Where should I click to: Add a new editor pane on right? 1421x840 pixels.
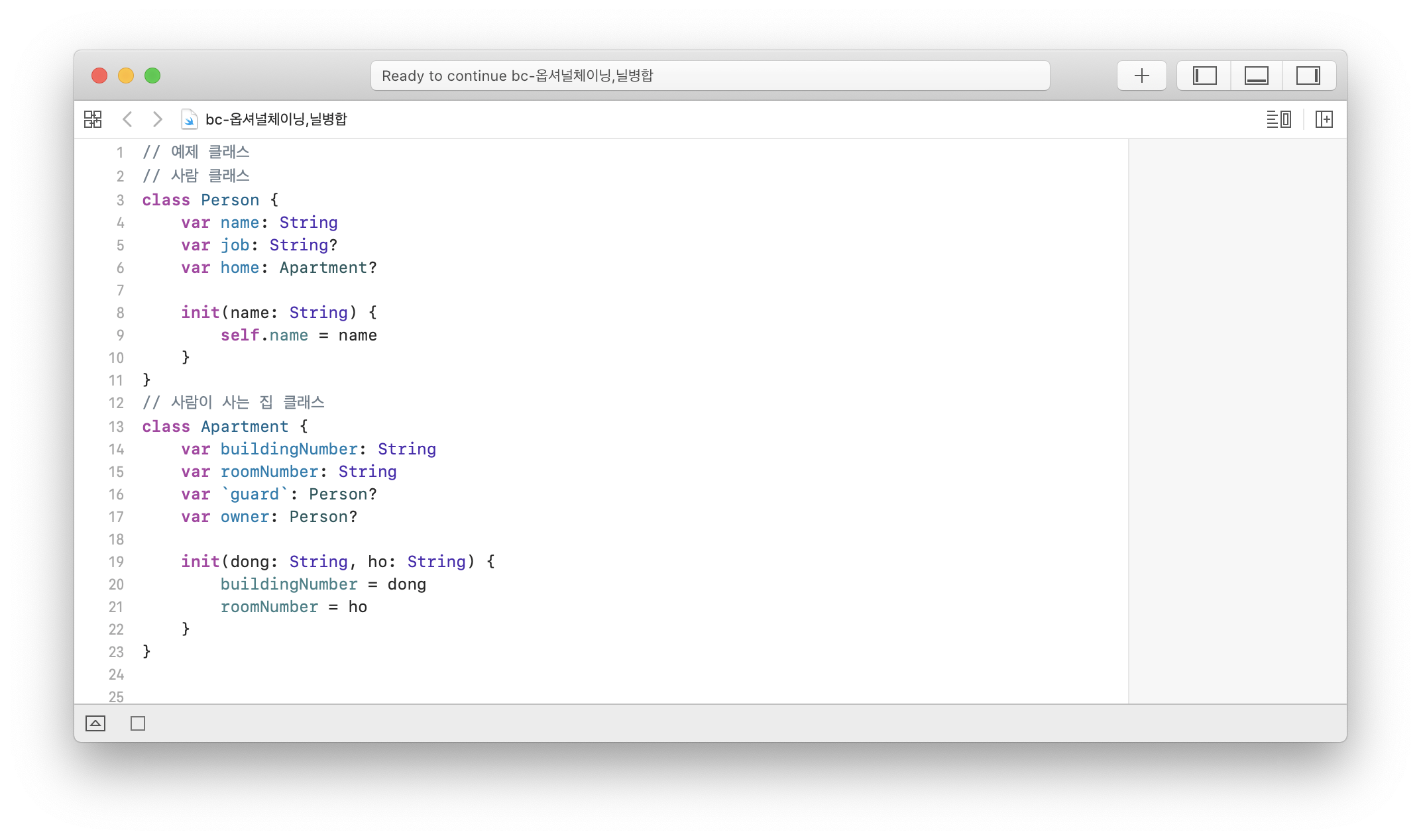[1324, 119]
